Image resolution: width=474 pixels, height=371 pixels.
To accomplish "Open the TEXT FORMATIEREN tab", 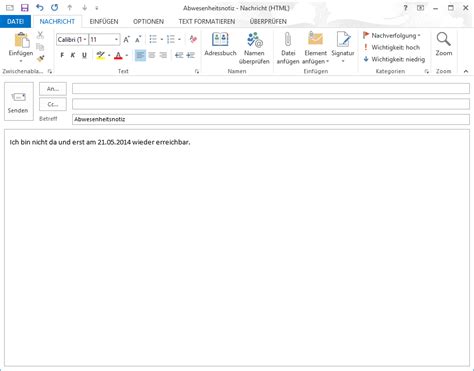I will coord(207,21).
